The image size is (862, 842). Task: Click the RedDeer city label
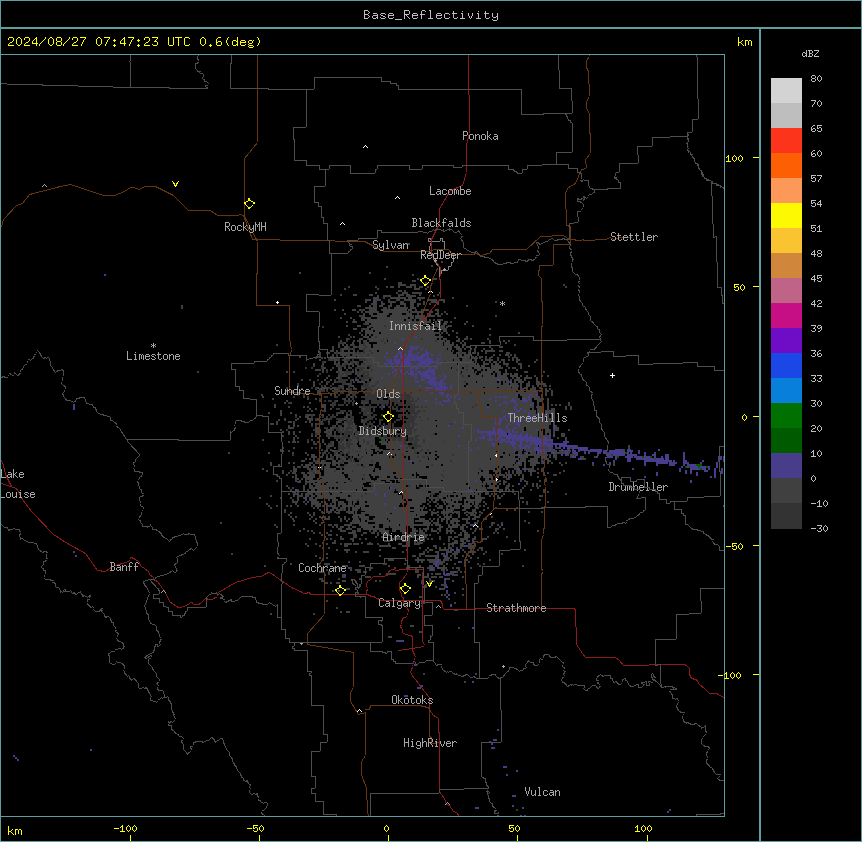click(x=440, y=255)
